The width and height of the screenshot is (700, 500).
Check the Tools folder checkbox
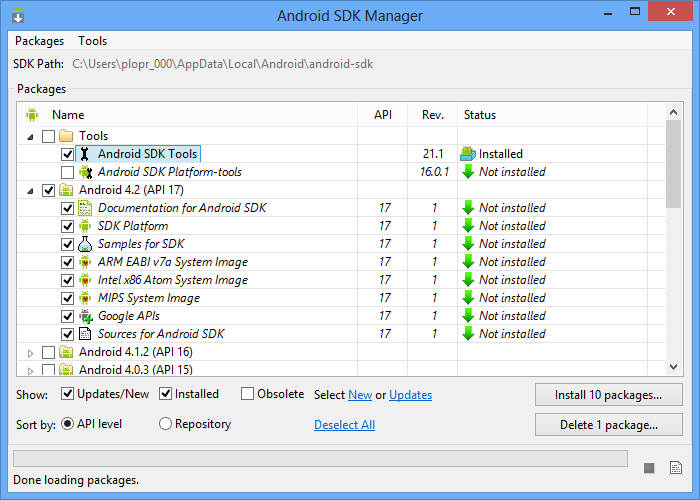tap(48, 136)
